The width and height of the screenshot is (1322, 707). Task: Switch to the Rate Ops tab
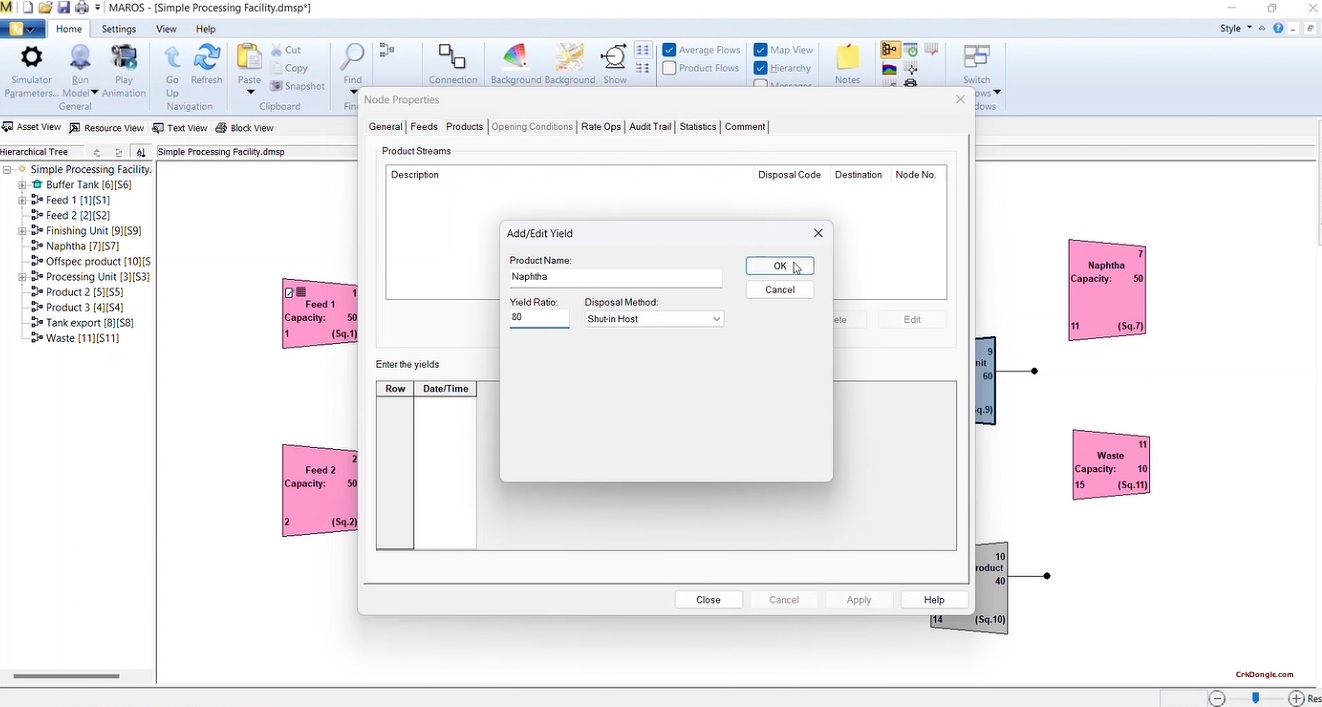(601, 127)
